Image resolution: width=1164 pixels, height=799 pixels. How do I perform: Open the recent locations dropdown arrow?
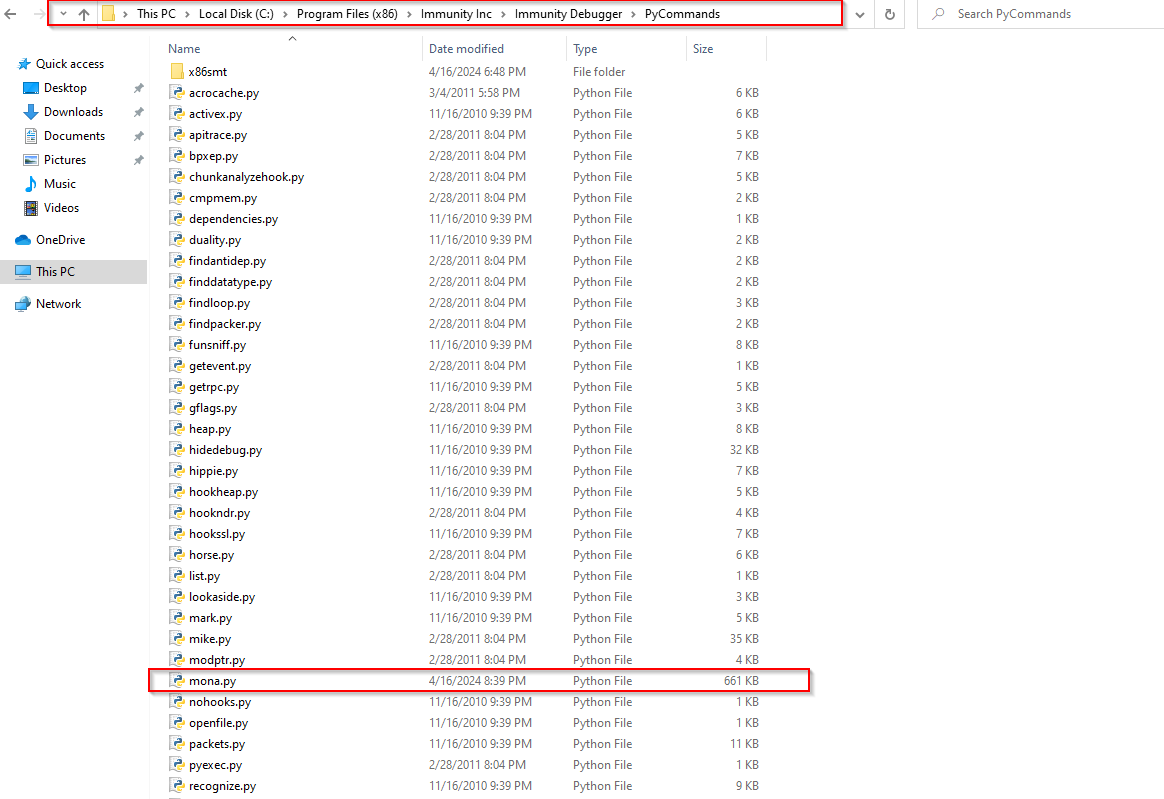[62, 14]
